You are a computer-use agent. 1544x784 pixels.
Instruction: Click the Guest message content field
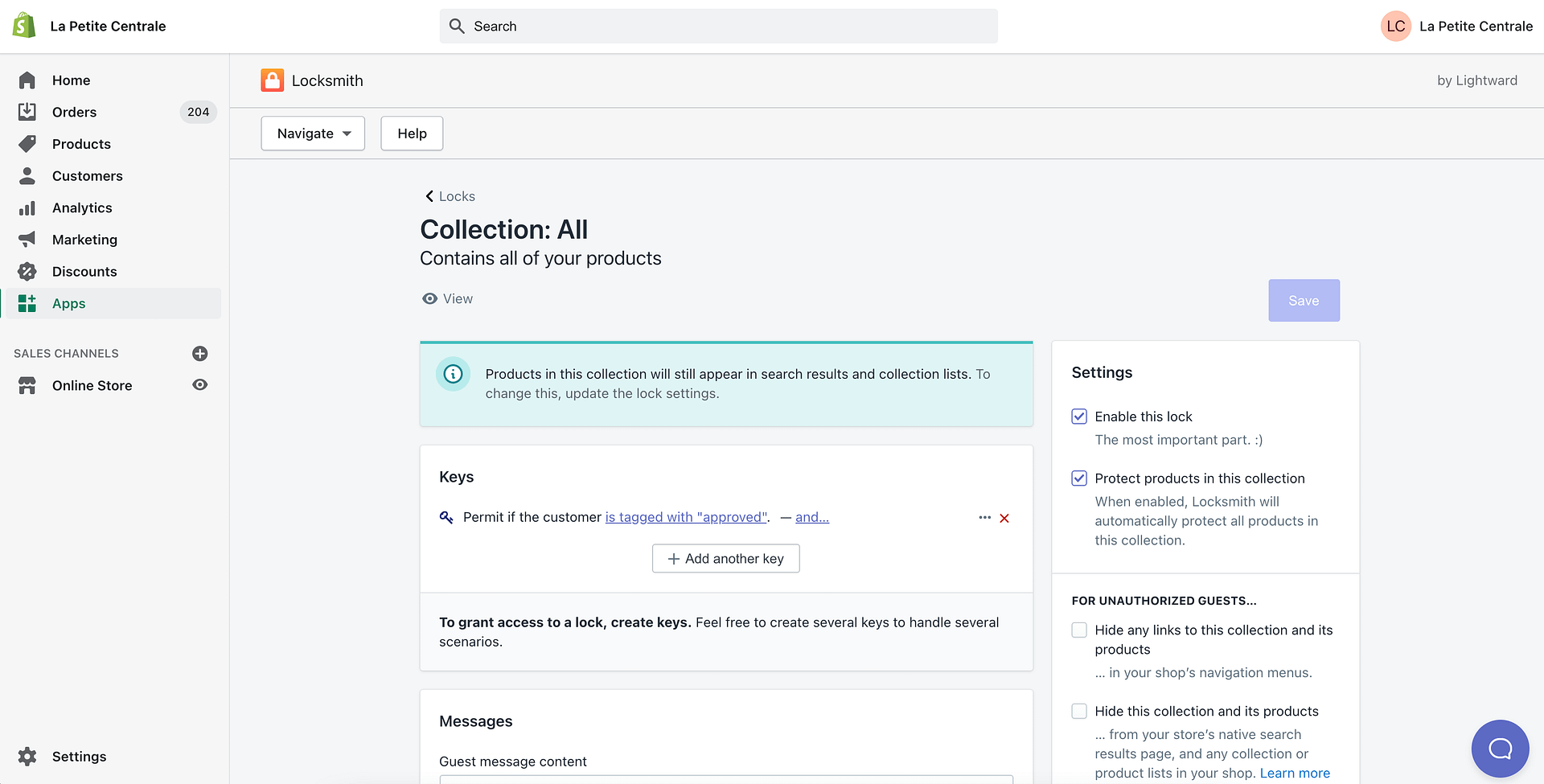click(x=725, y=779)
